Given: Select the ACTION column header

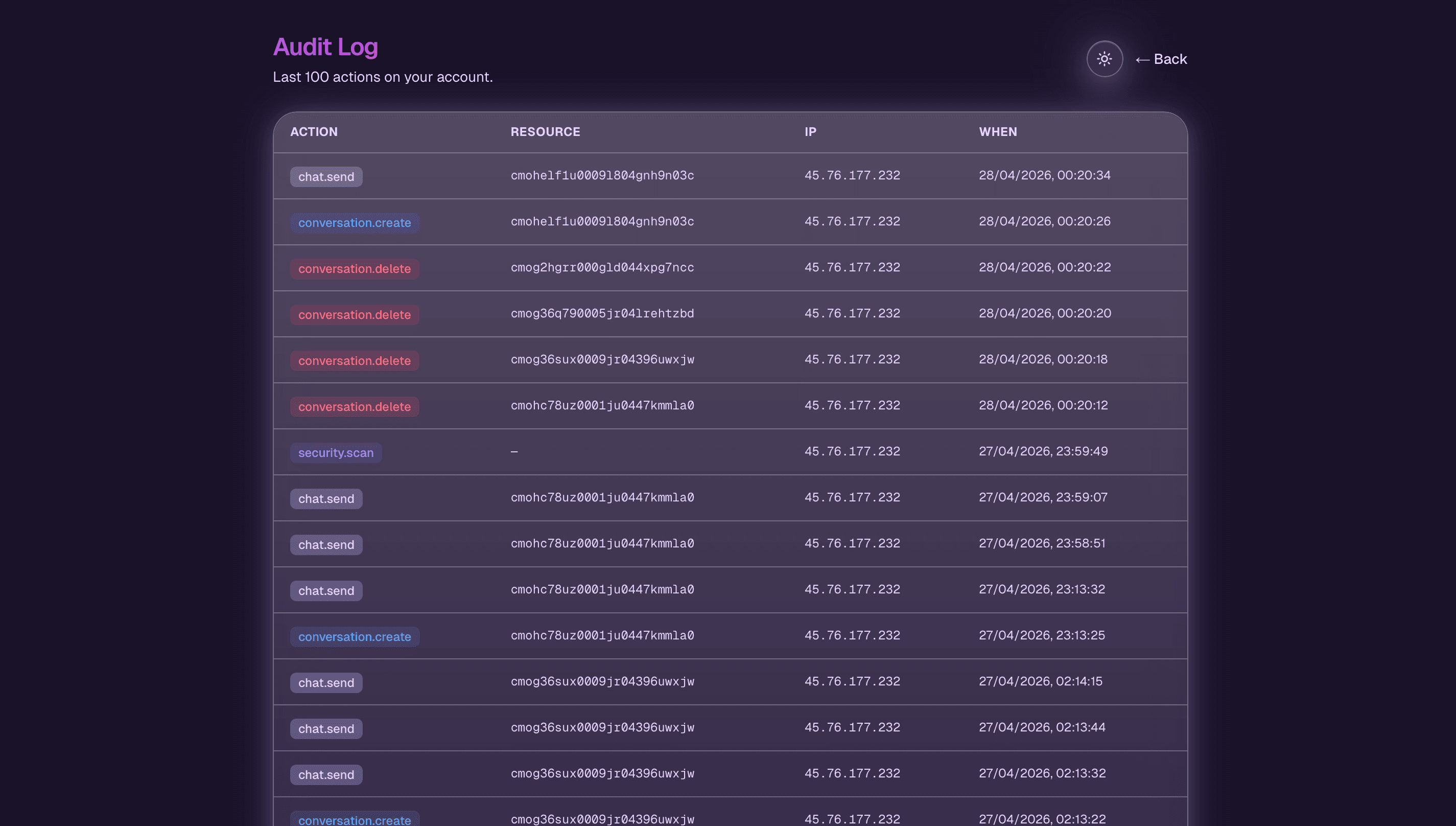Looking at the screenshot, I should click(314, 131).
